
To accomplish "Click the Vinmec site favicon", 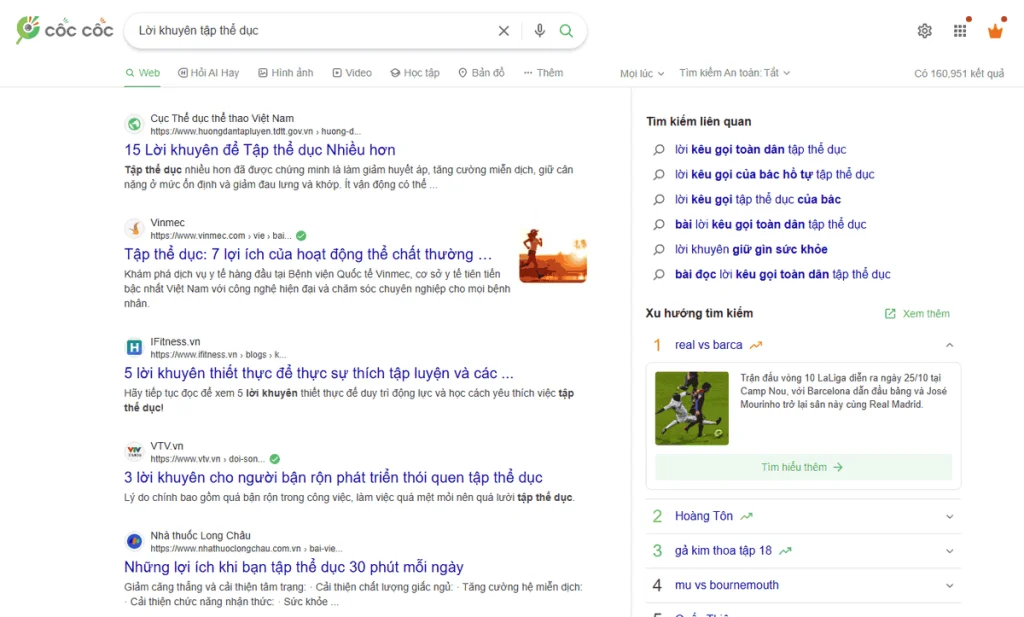I will (x=134, y=229).
